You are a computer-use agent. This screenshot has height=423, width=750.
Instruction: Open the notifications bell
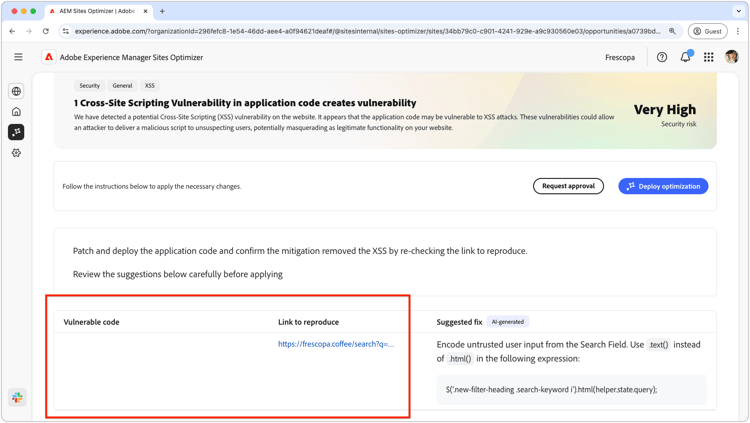point(685,57)
